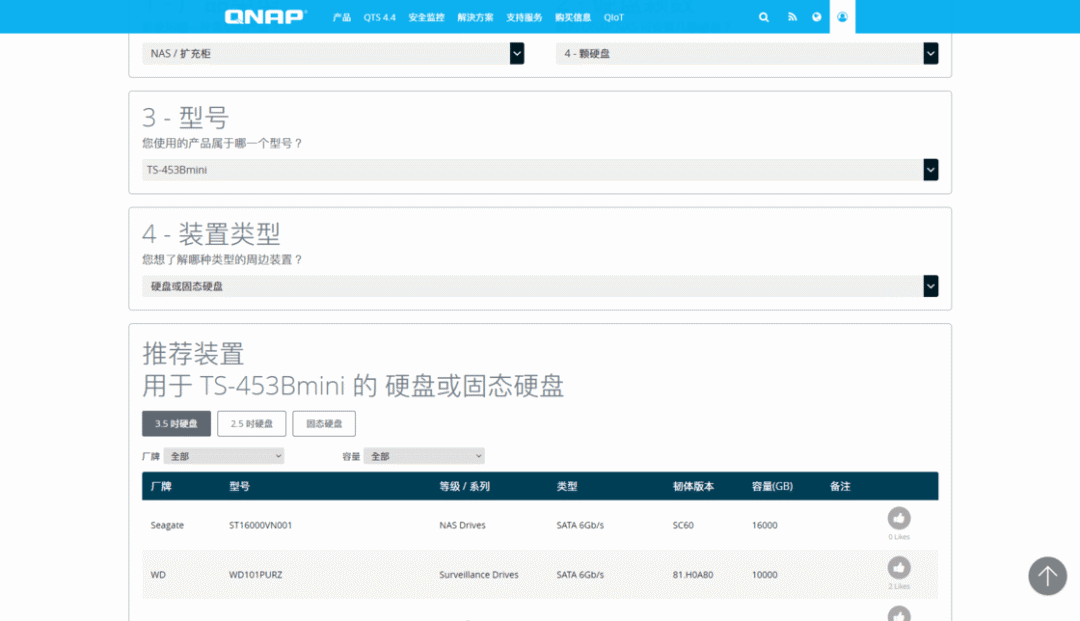Like the Seagate ST16000VN001 drive
The width and height of the screenshot is (1080, 621).
899,518
